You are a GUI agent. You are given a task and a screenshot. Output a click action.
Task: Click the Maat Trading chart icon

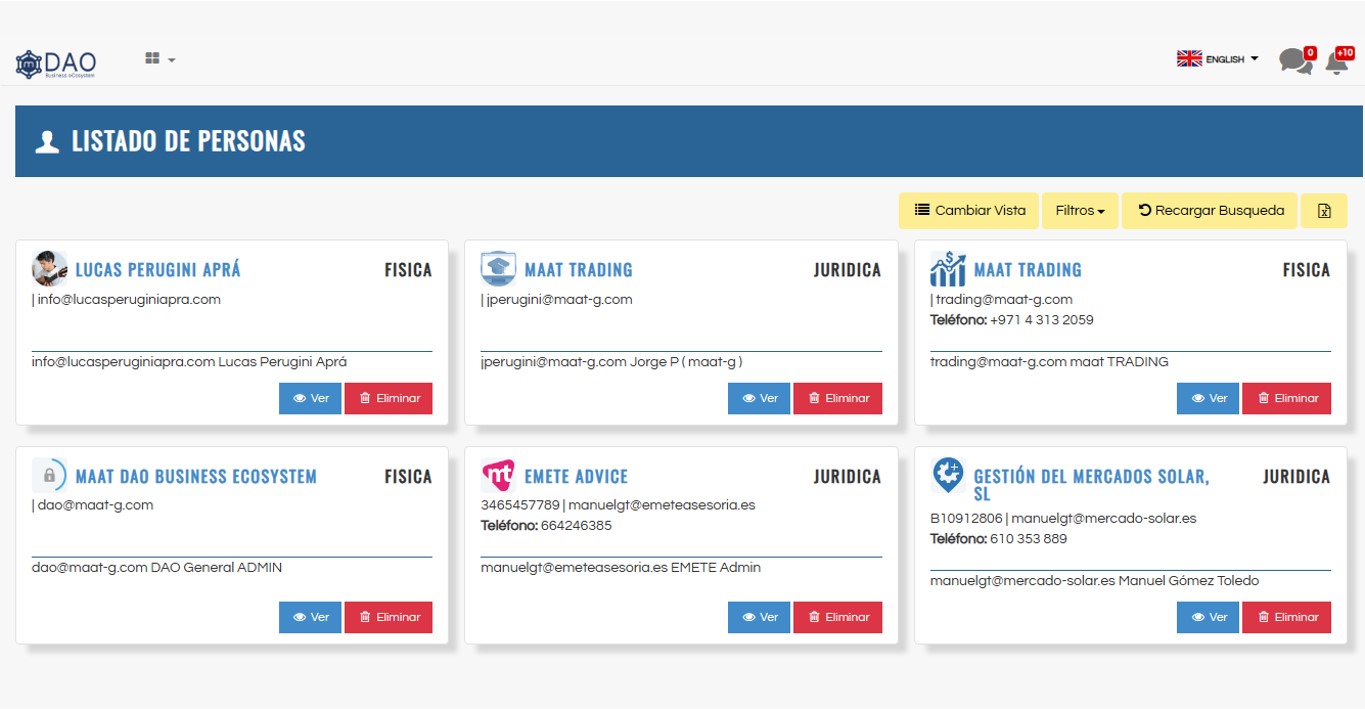click(947, 269)
